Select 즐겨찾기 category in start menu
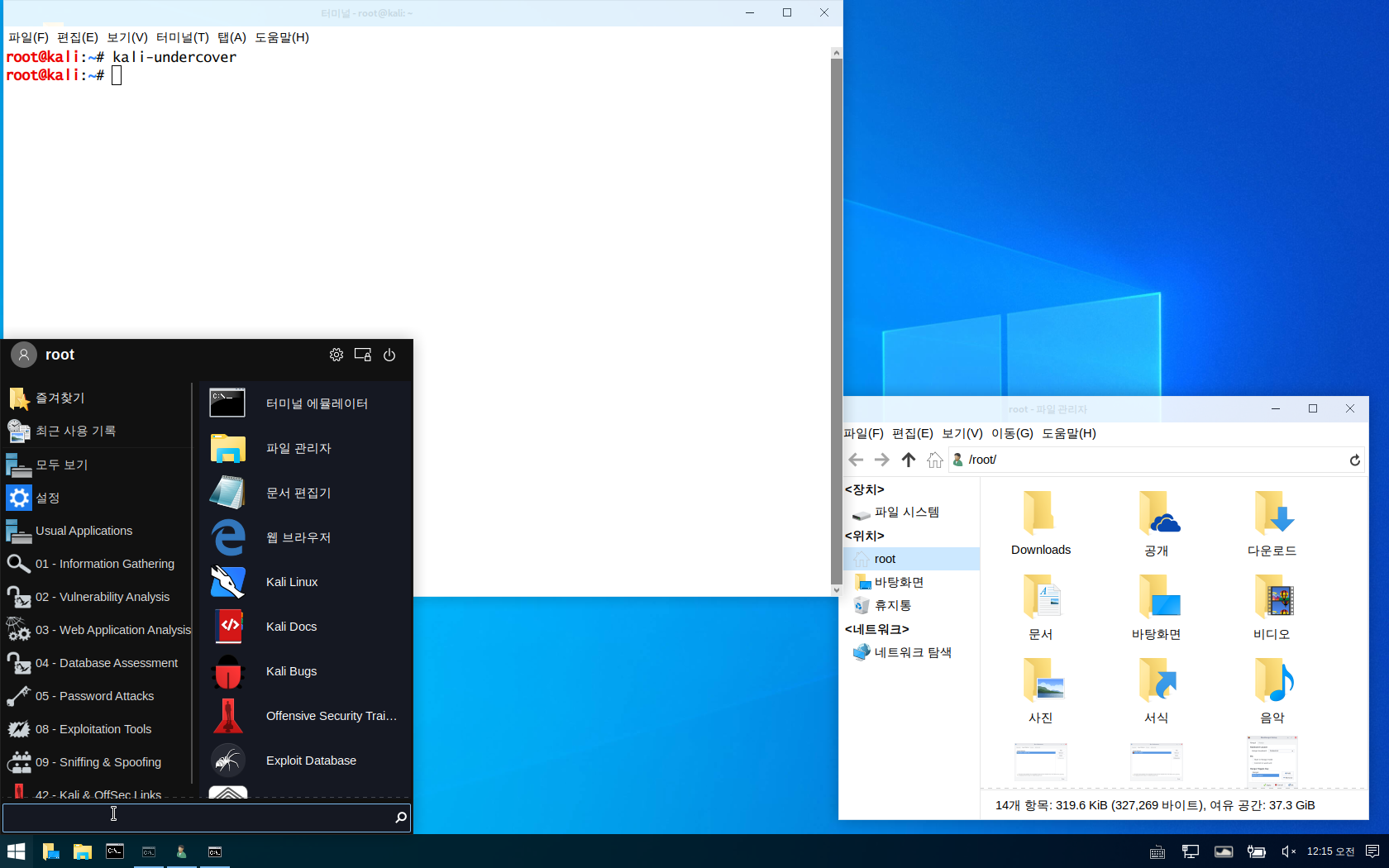This screenshot has width=1389, height=868. pyautogui.click(x=97, y=398)
